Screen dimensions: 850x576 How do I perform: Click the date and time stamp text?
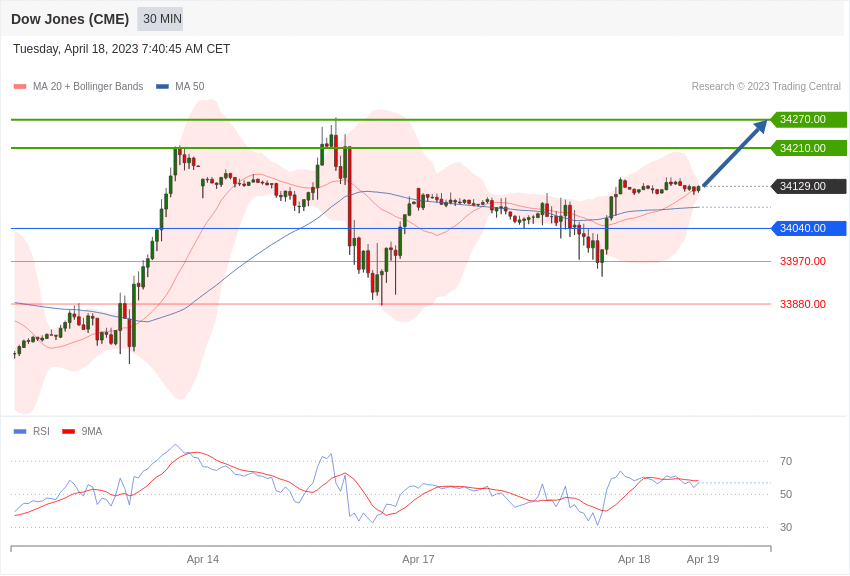121,49
